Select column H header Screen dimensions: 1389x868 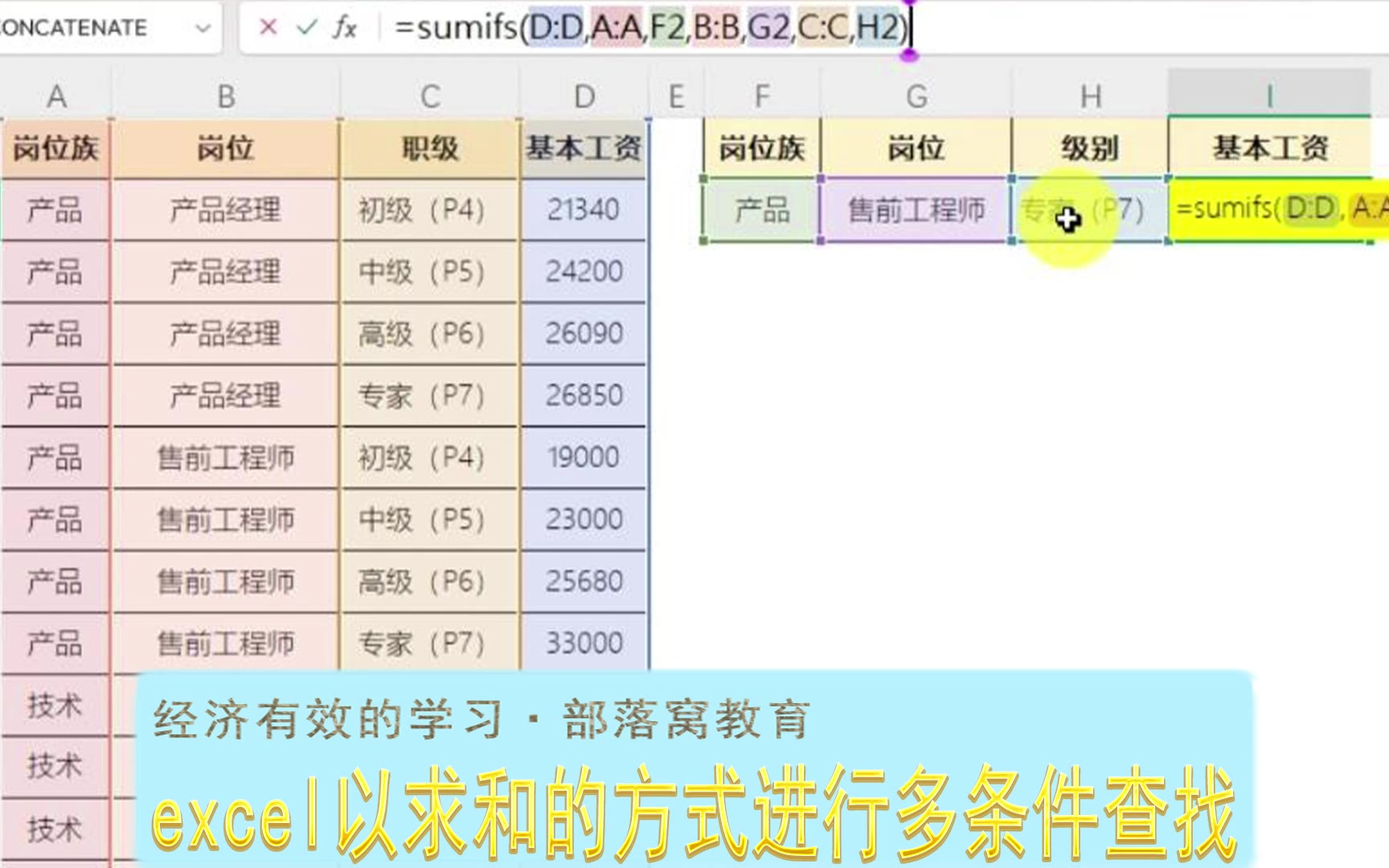[x=1090, y=96]
